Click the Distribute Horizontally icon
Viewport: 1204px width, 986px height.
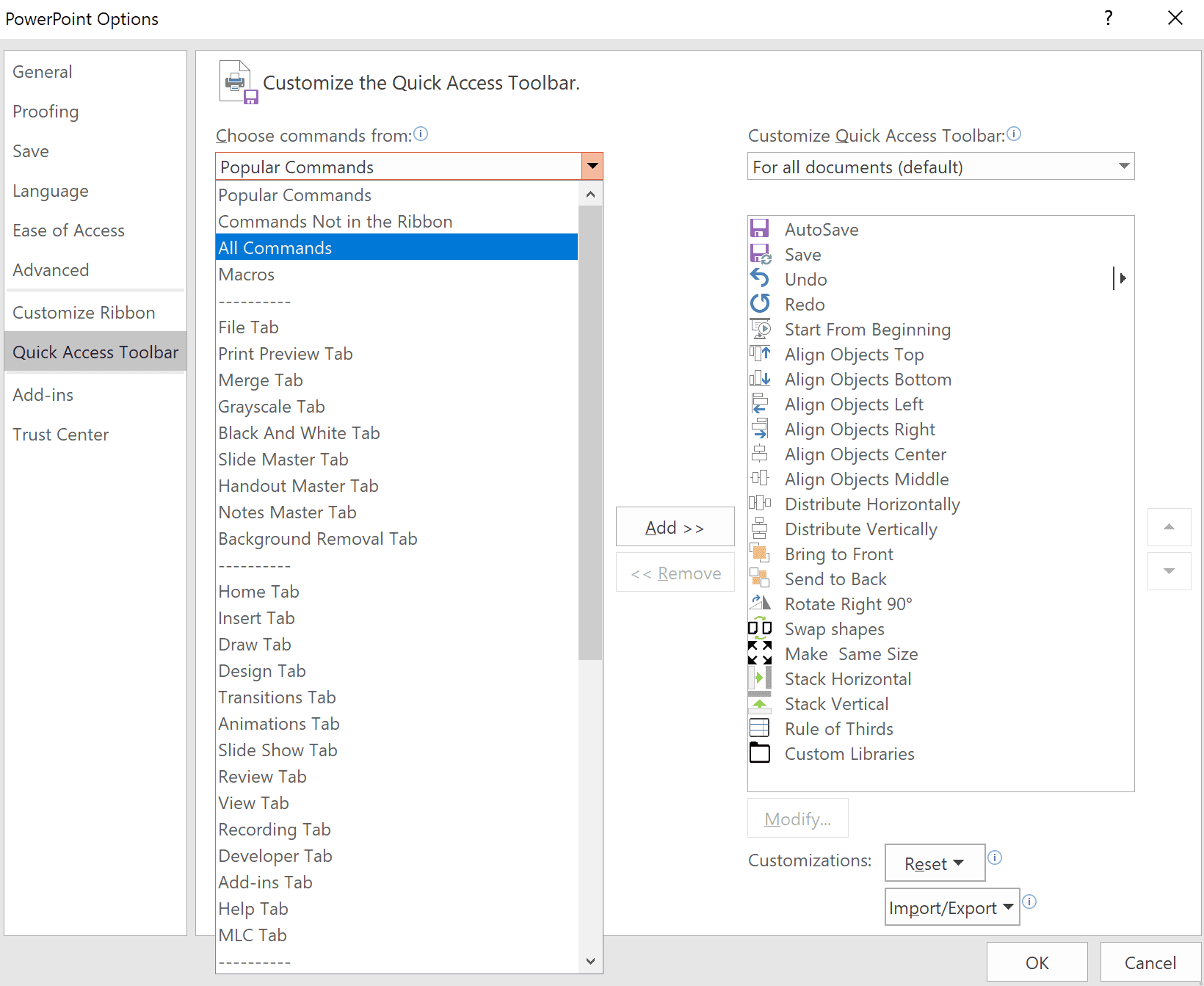tap(760, 503)
